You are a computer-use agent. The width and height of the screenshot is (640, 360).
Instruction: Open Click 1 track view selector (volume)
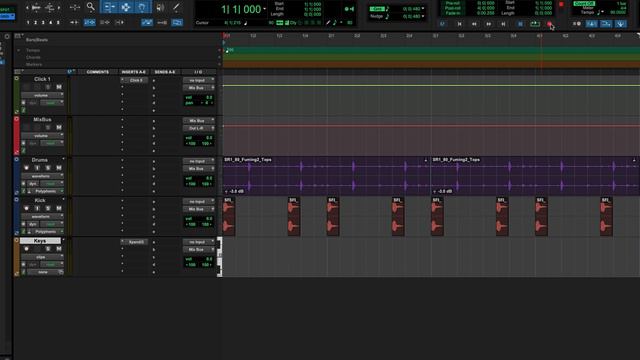coord(42,95)
